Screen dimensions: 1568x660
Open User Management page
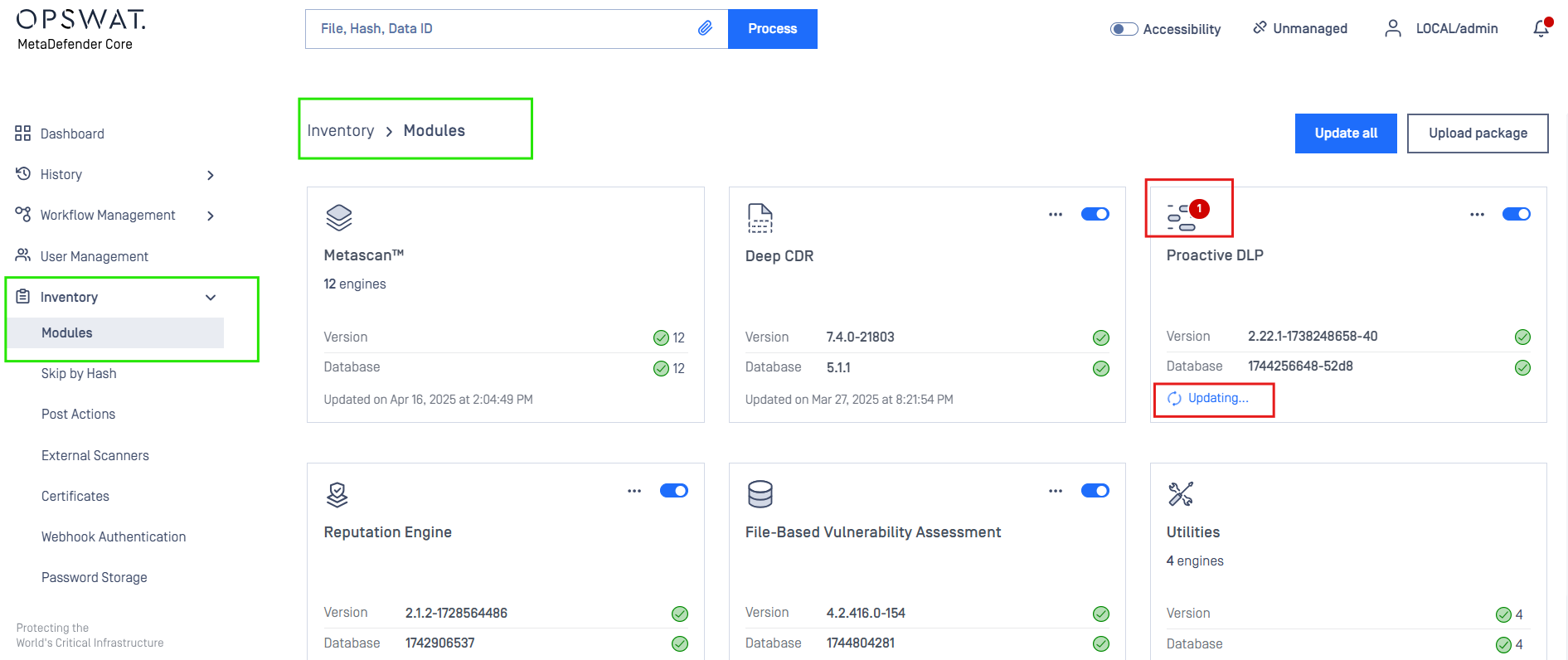[x=95, y=256]
